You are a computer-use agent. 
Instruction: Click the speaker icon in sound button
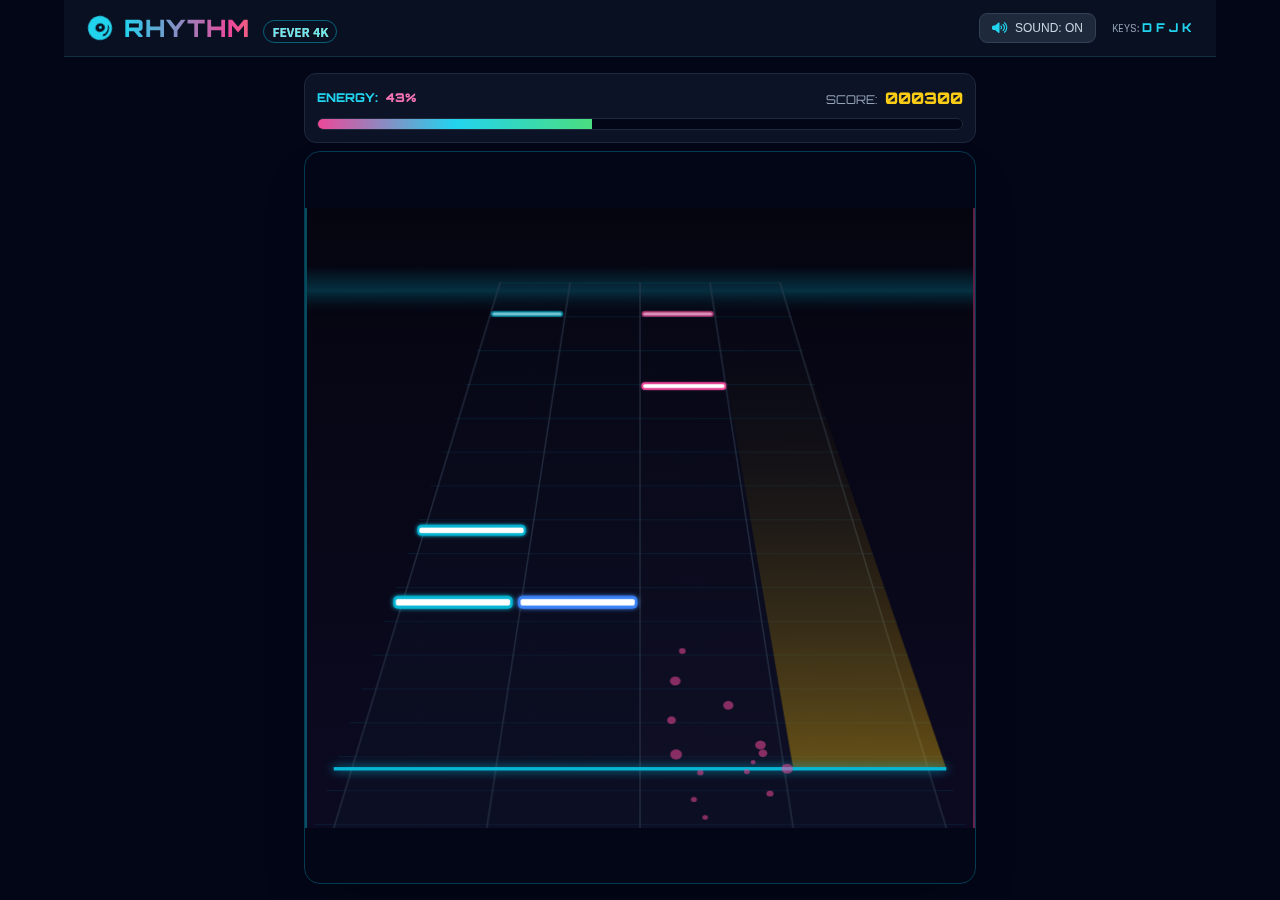(x=999, y=28)
